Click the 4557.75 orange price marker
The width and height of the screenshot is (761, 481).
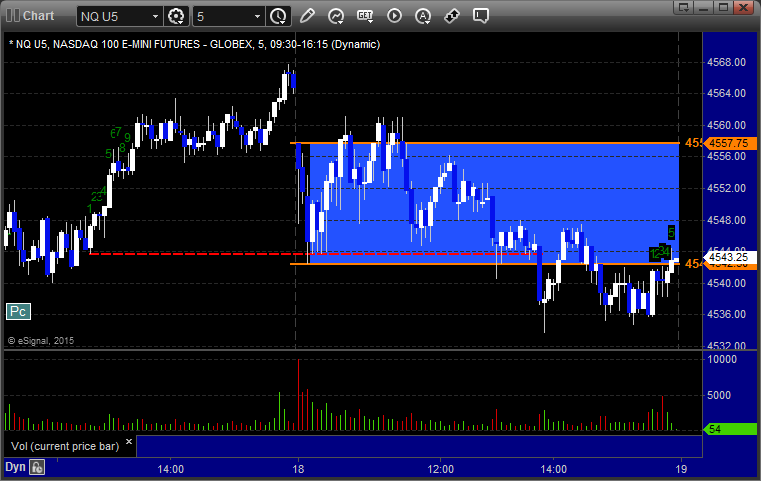[x=729, y=143]
